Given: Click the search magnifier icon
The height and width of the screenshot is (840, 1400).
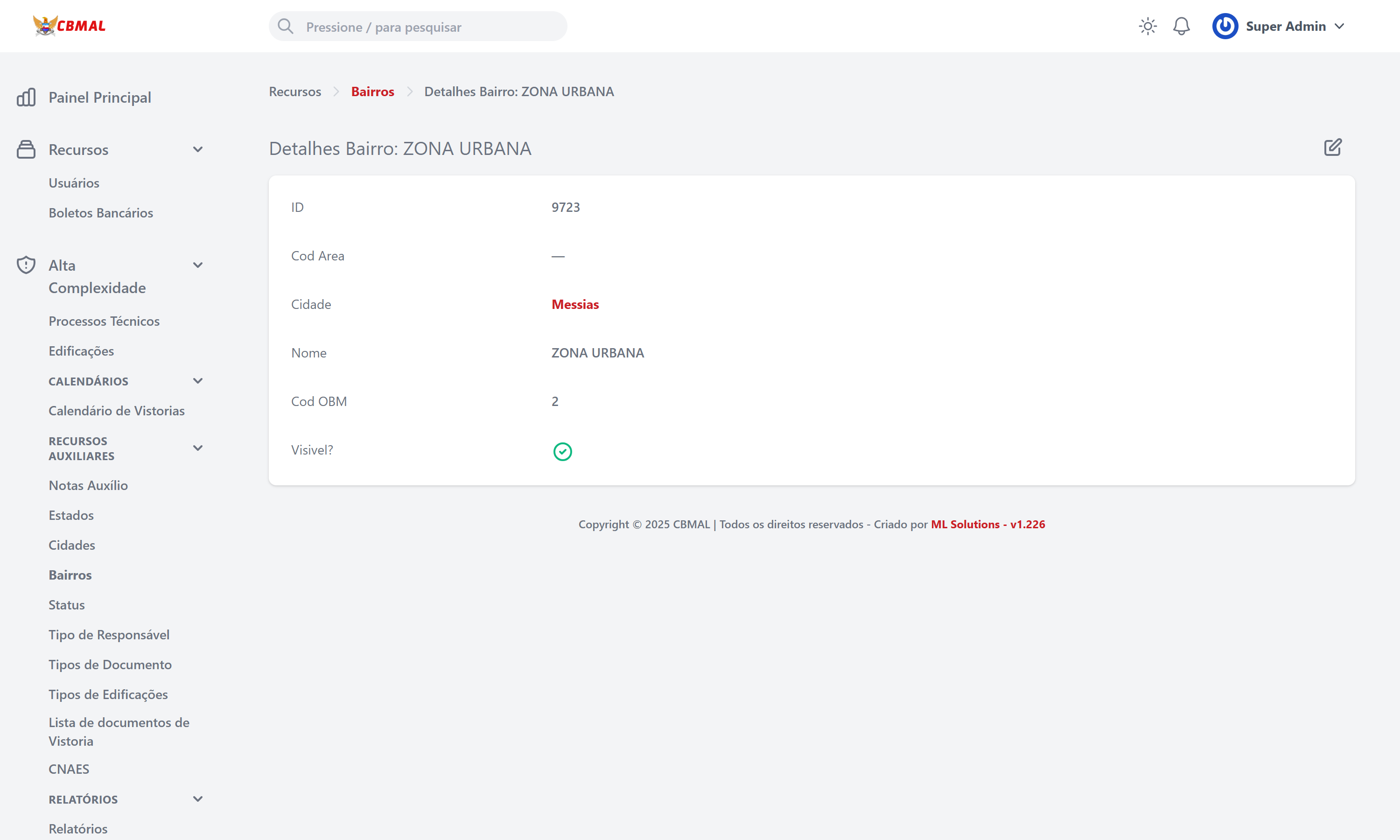Looking at the screenshot, I should click(285, 27).
